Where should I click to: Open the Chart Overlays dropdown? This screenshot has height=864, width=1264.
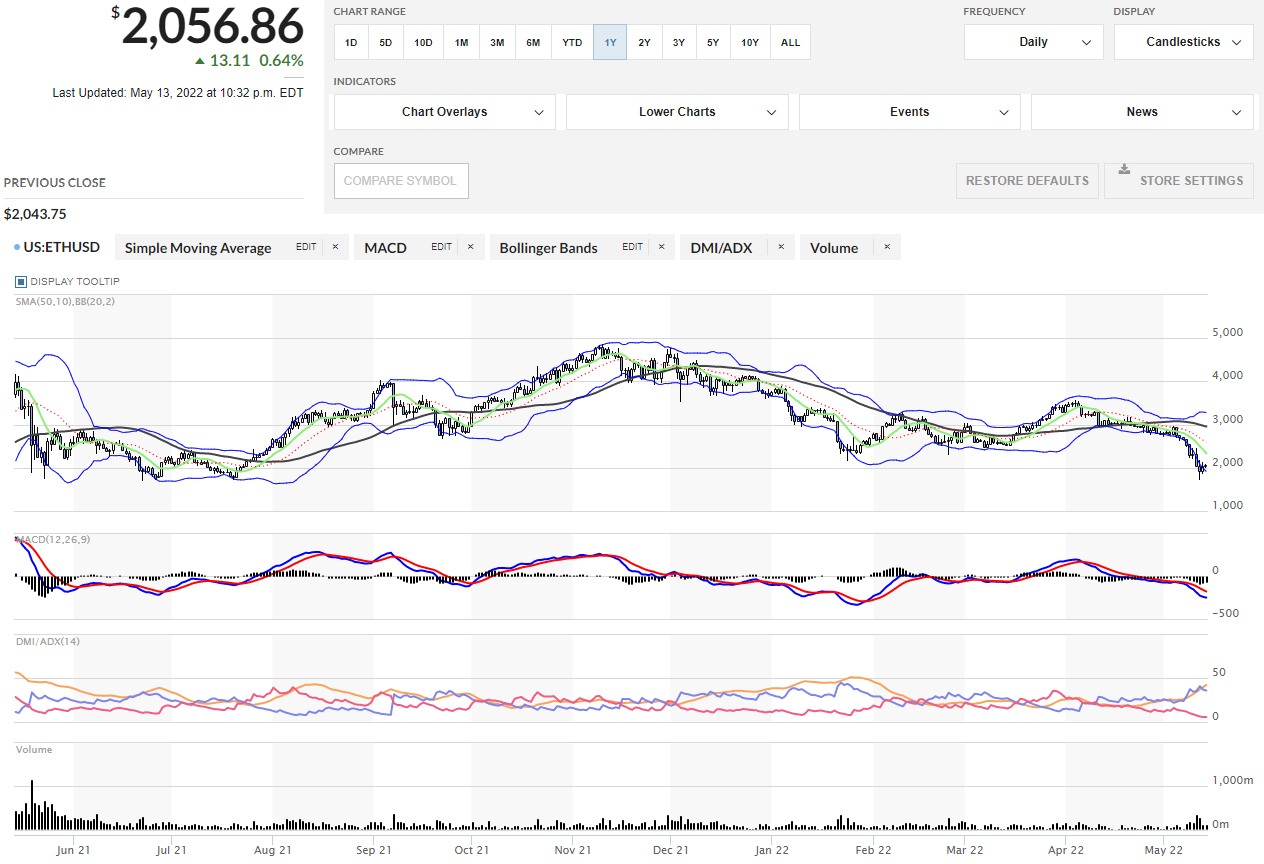tap(444, 112)
